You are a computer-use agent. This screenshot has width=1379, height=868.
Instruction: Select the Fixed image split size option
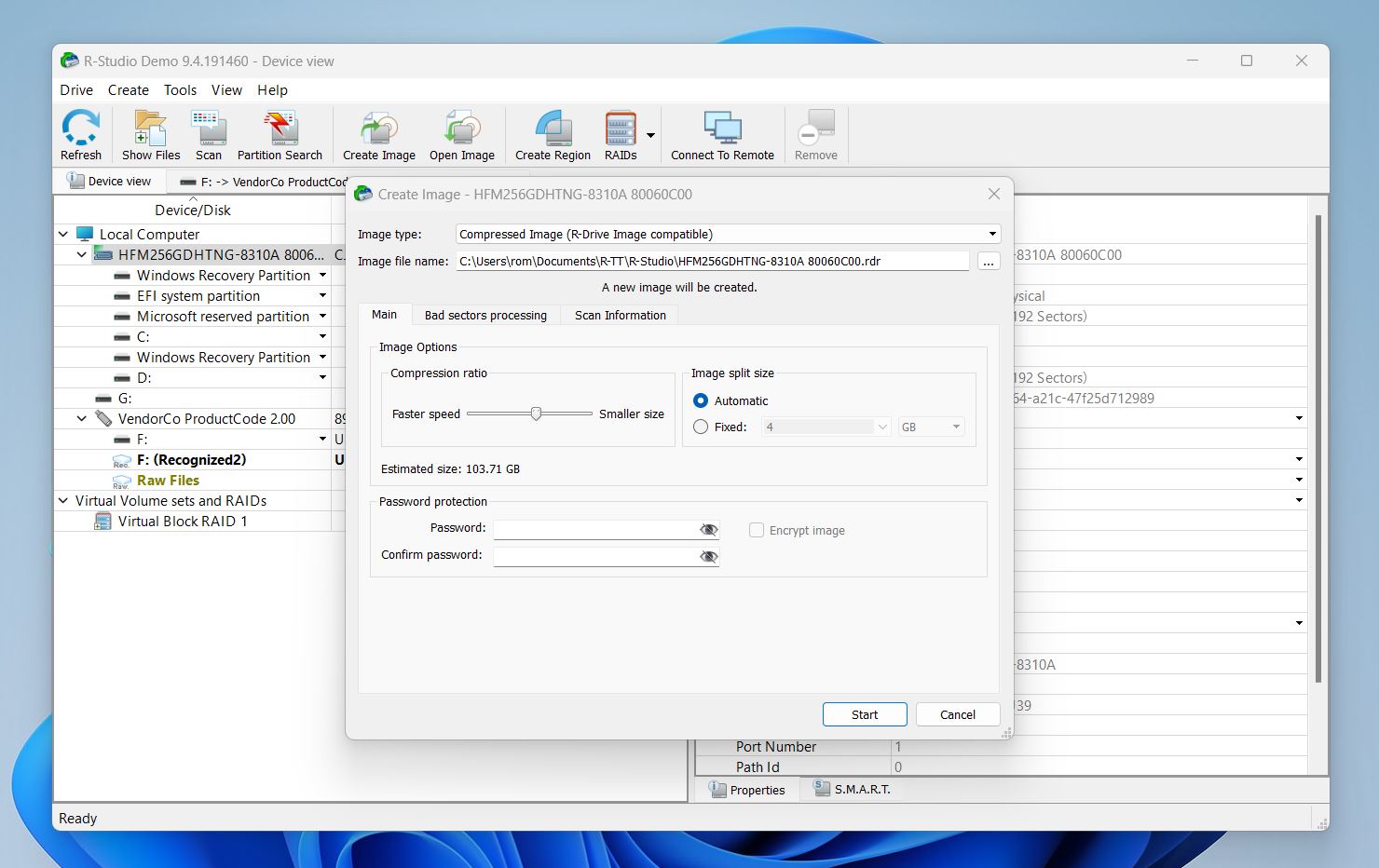point(700,427)
